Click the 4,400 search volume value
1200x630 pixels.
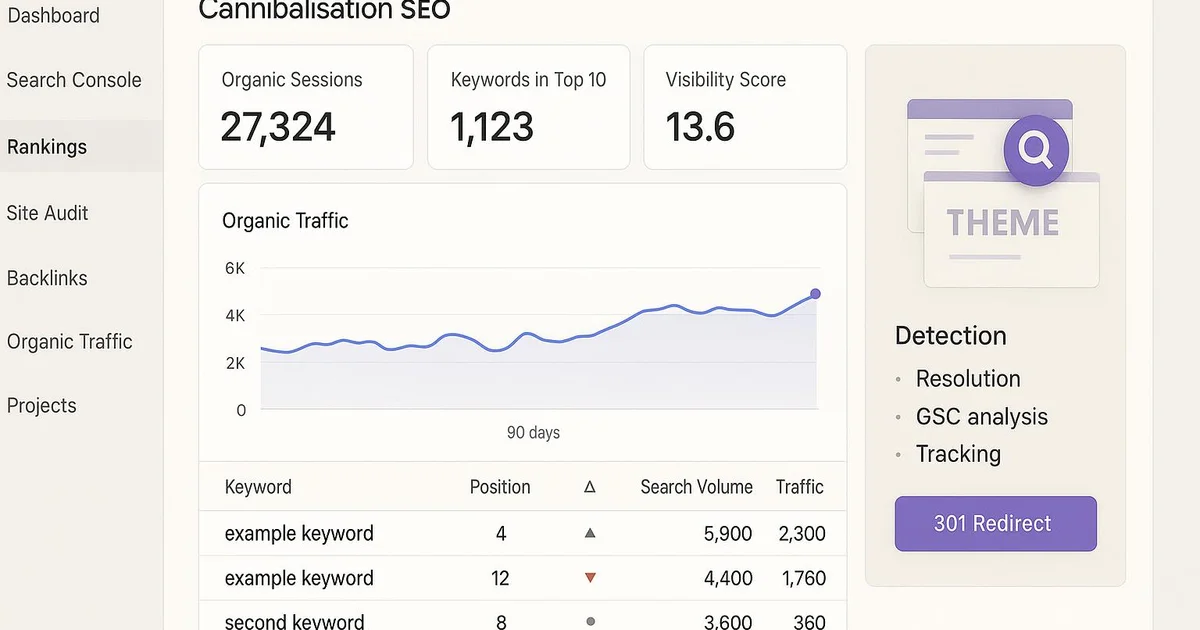[728, 578]
